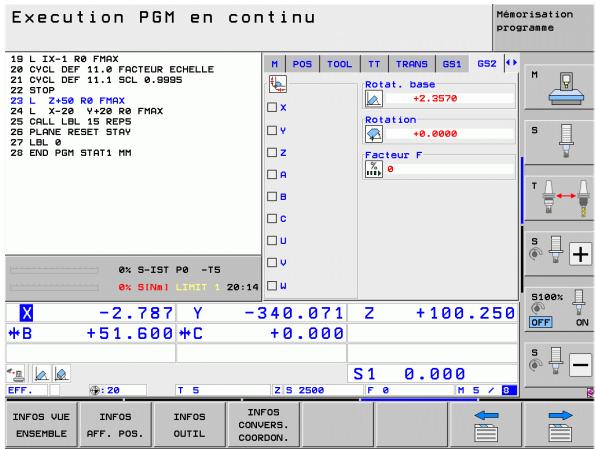Click the machine status icon left of the two rotation icons
Image resolution: width=595 pixels, height=449 pixels.
click(16, 374)
